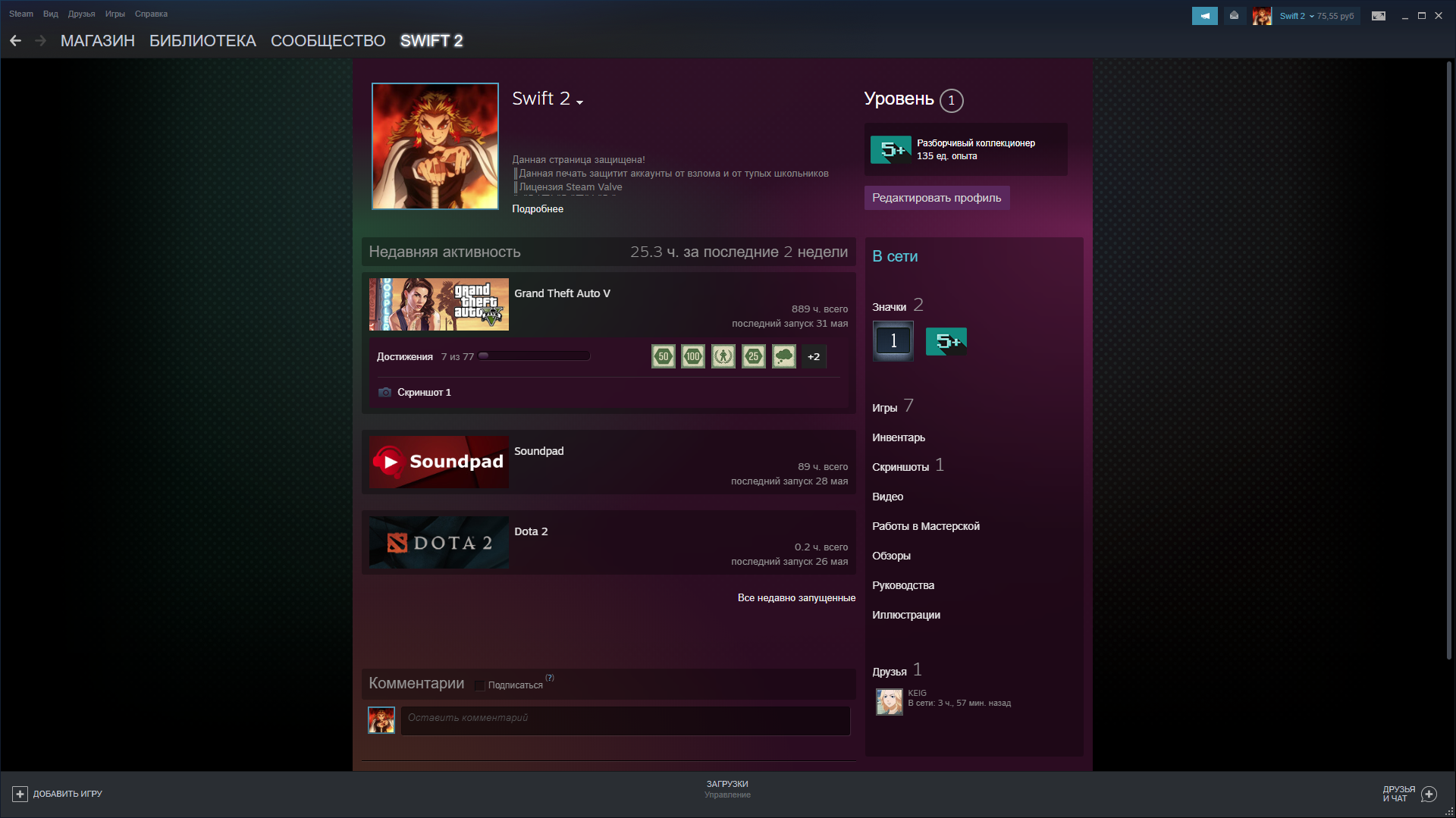This screenshot has width=1456, height=818.
Task: Open the Руководства link
Action: 903,585
